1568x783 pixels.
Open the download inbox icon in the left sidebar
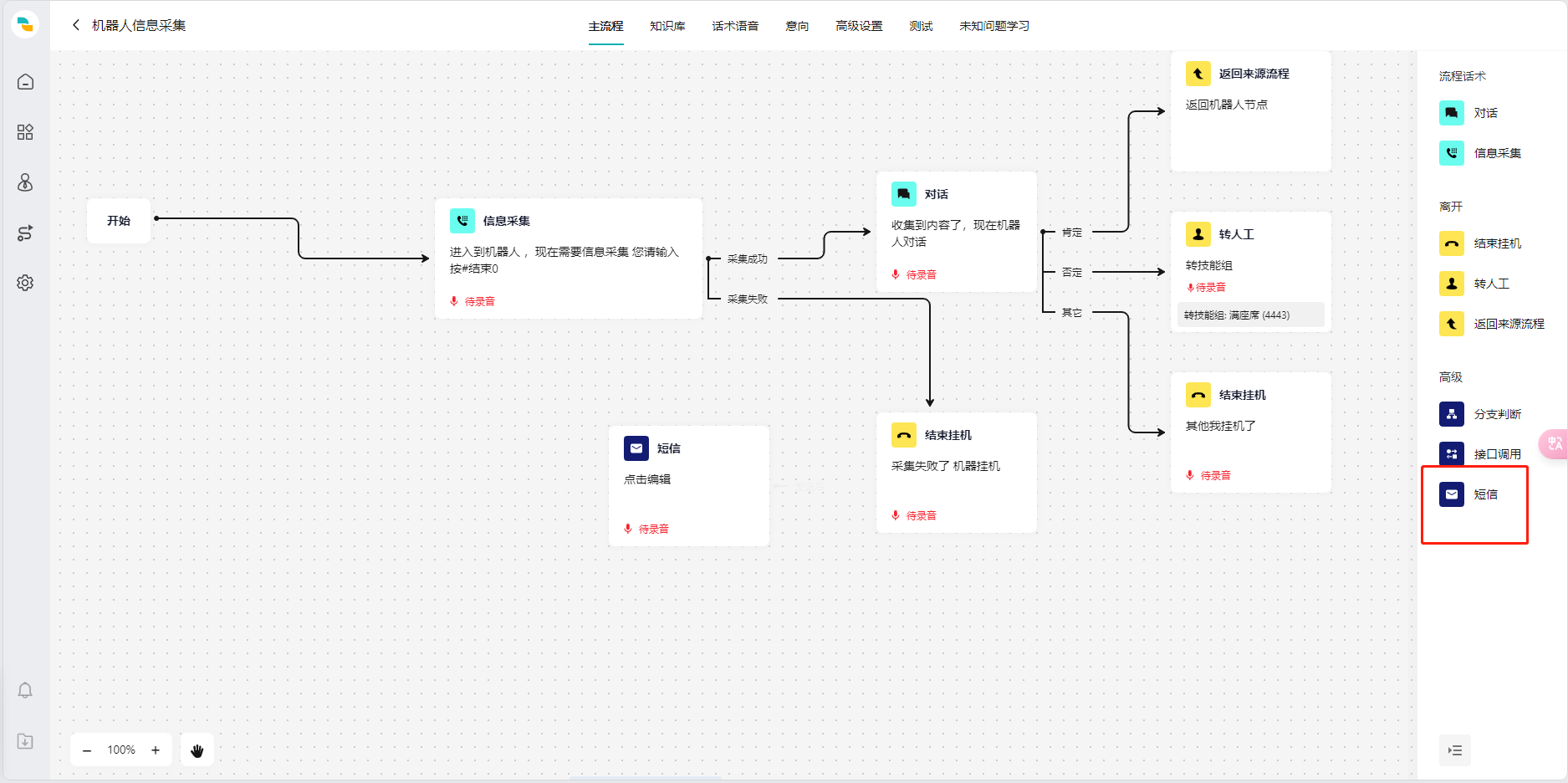(25, 741)
